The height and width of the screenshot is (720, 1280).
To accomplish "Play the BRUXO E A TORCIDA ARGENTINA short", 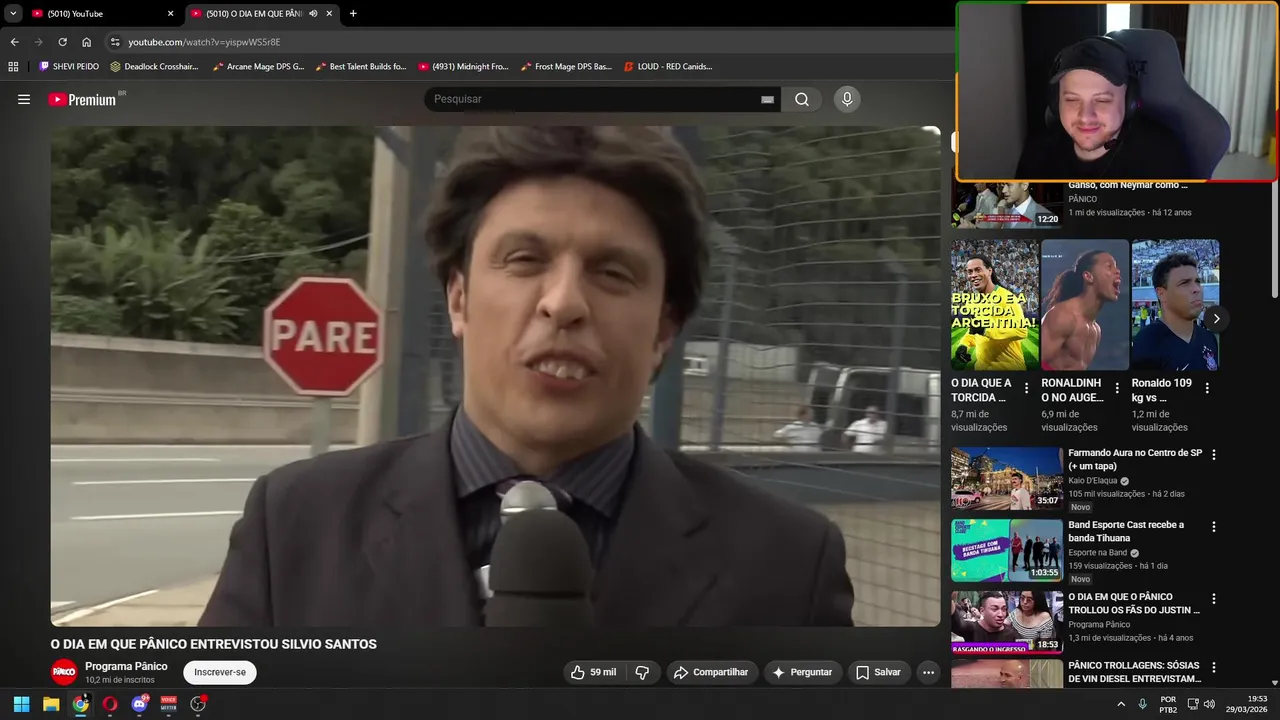I will 995,305.
